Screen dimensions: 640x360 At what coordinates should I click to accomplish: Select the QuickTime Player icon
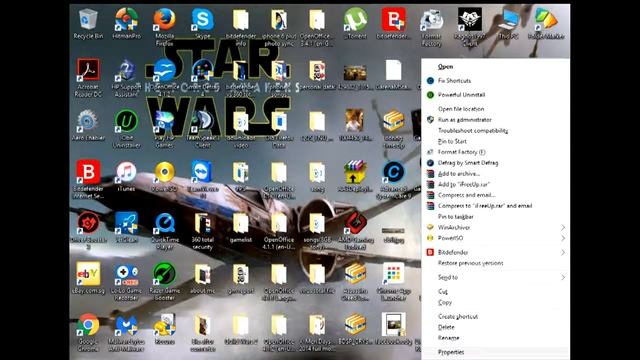point(164,223)
